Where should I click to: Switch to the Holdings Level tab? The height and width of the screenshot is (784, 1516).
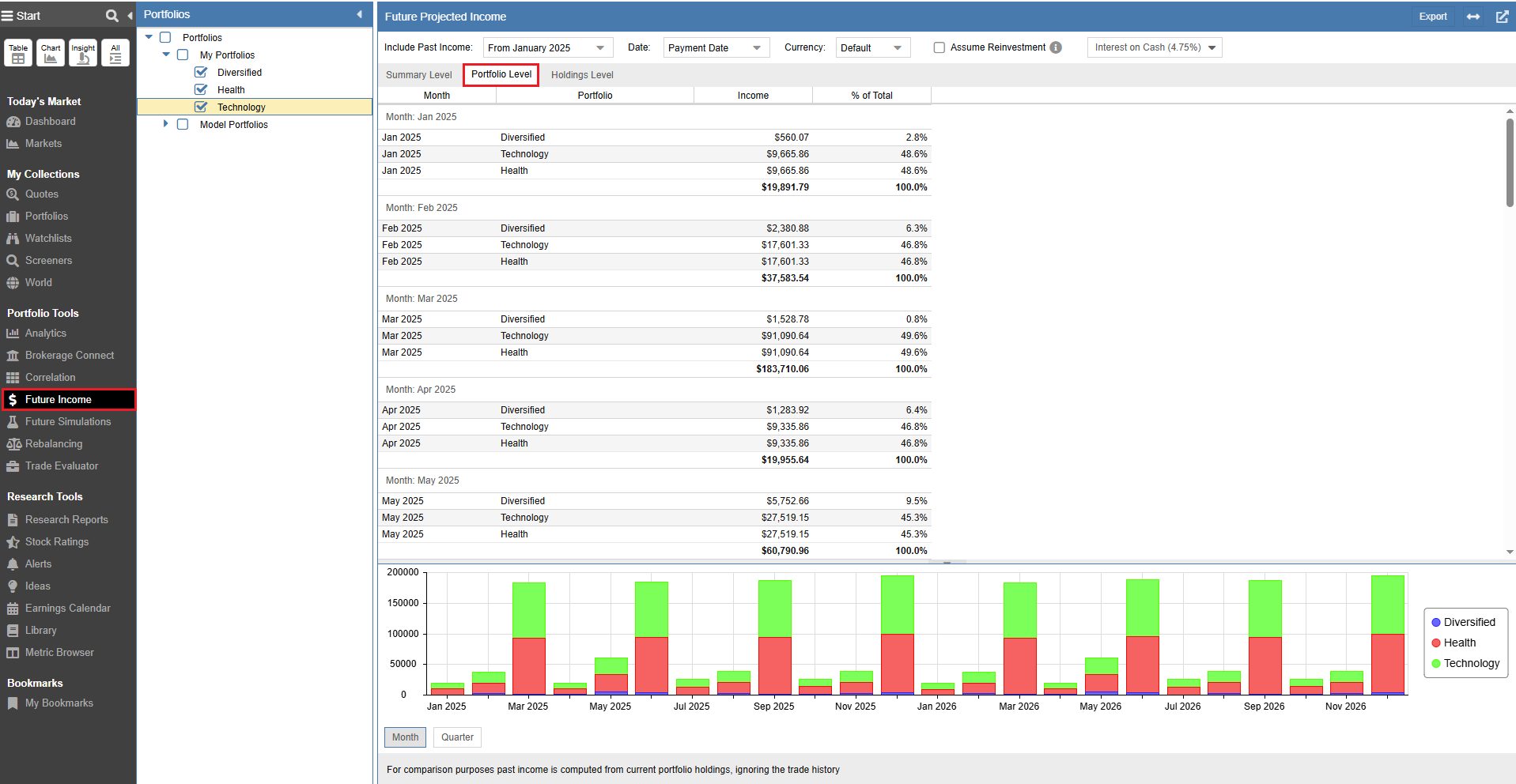[x=582, y=75]
